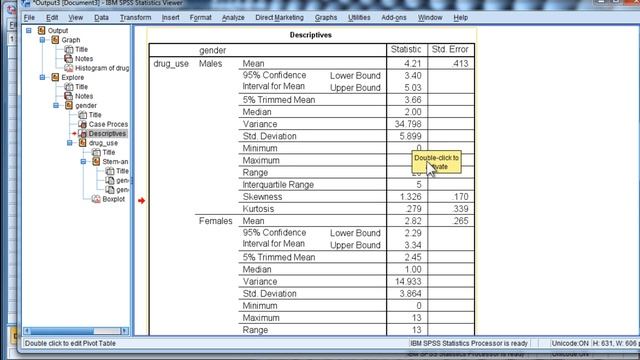
Task: Click Males variance value 34.798
Action: click(x=408, y=124)
